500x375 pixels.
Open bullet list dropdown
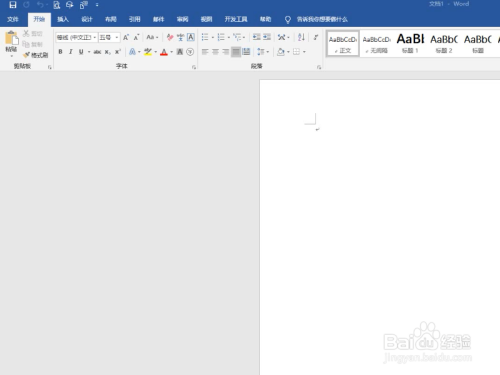coord(213,37)
